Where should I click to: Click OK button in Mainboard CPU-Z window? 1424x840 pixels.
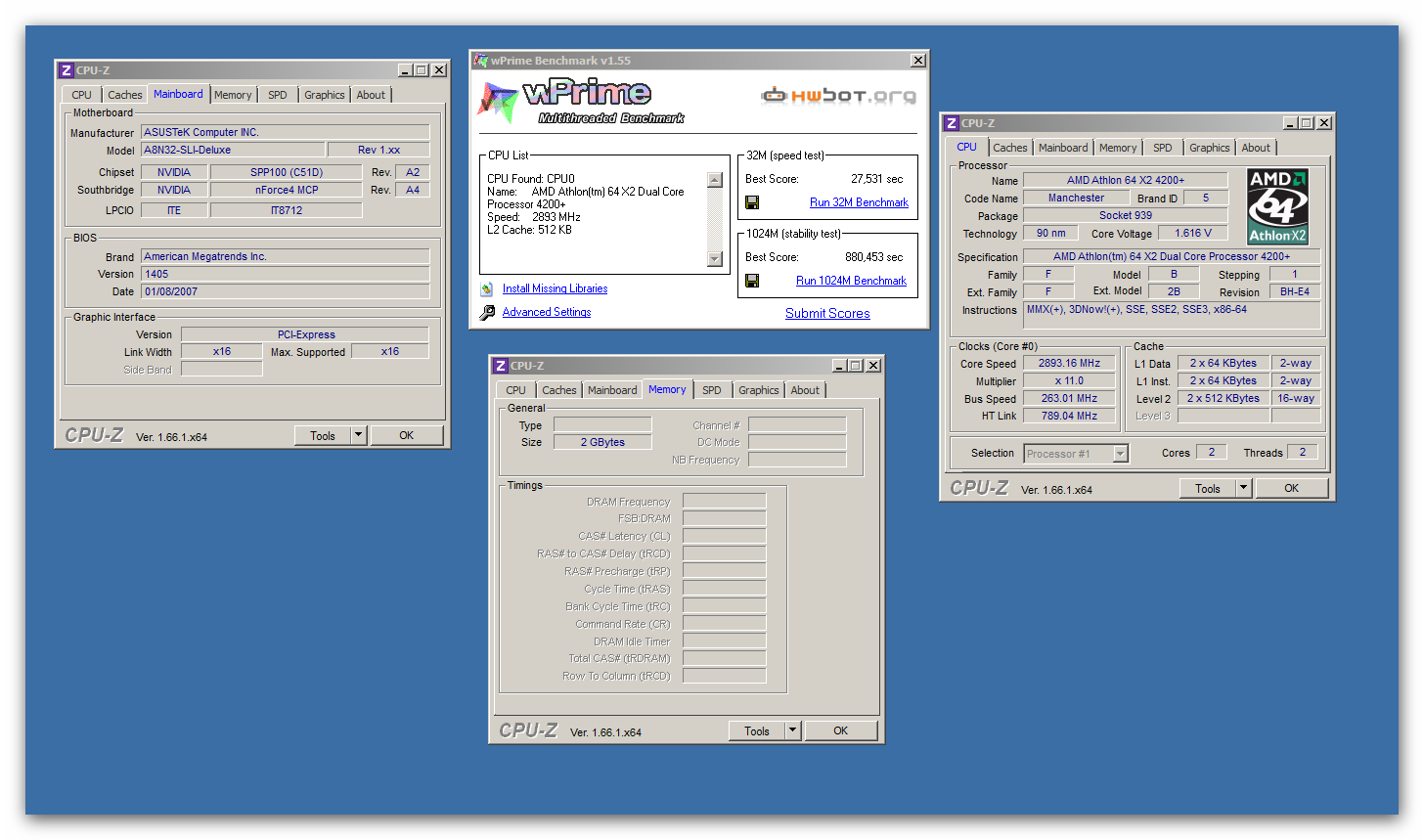[407, 436]
